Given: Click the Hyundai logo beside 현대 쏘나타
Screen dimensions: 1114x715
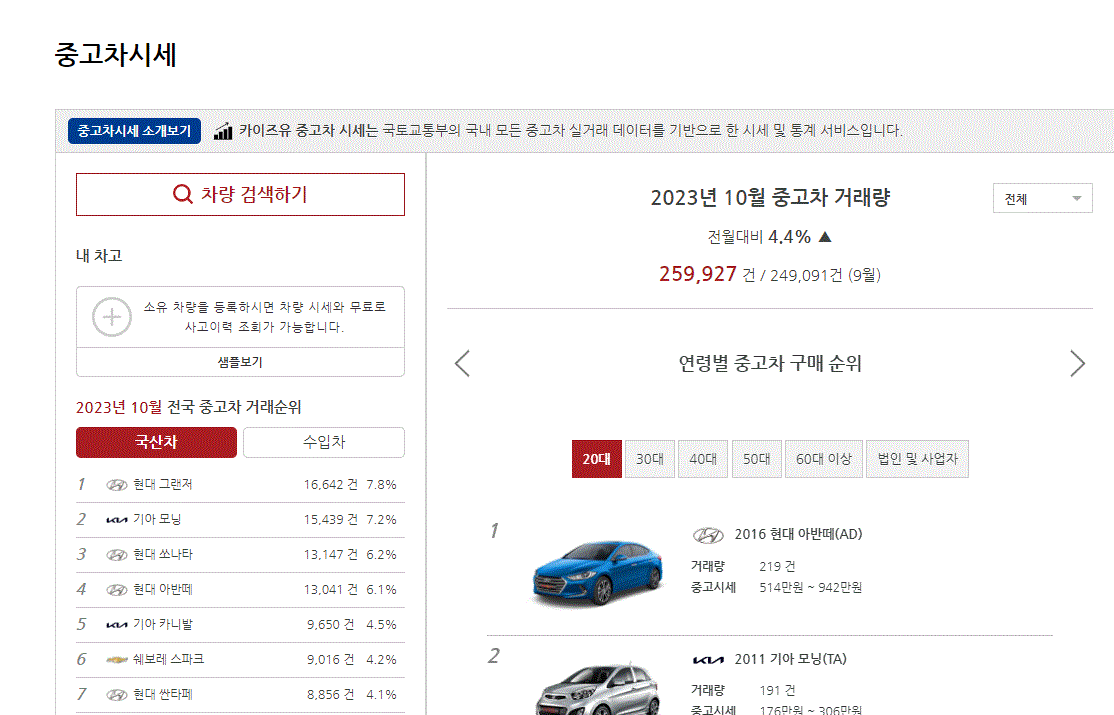Looking at the screenshot, I should 117,554.
